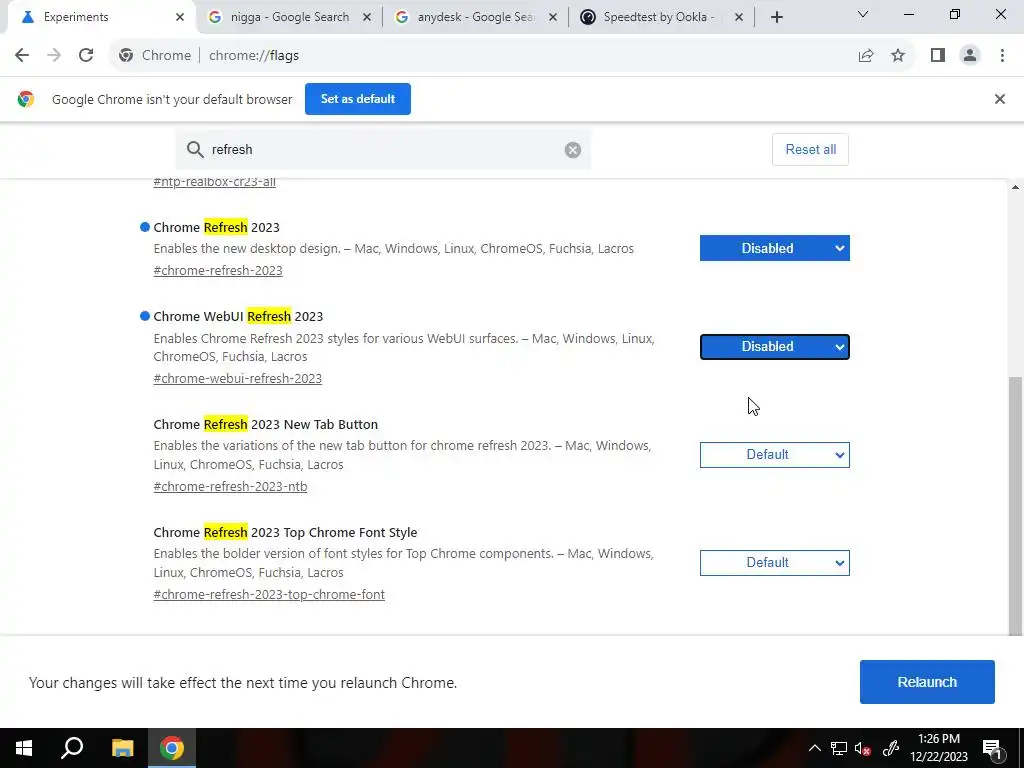
Task: Close the anydesk Google Search tab
Action: [552, 18]
